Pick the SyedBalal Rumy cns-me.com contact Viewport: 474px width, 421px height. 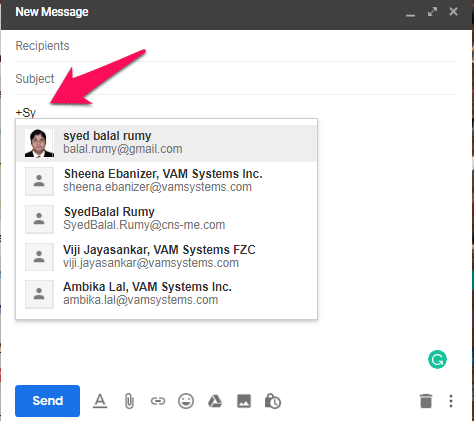(x=166, y=219)
